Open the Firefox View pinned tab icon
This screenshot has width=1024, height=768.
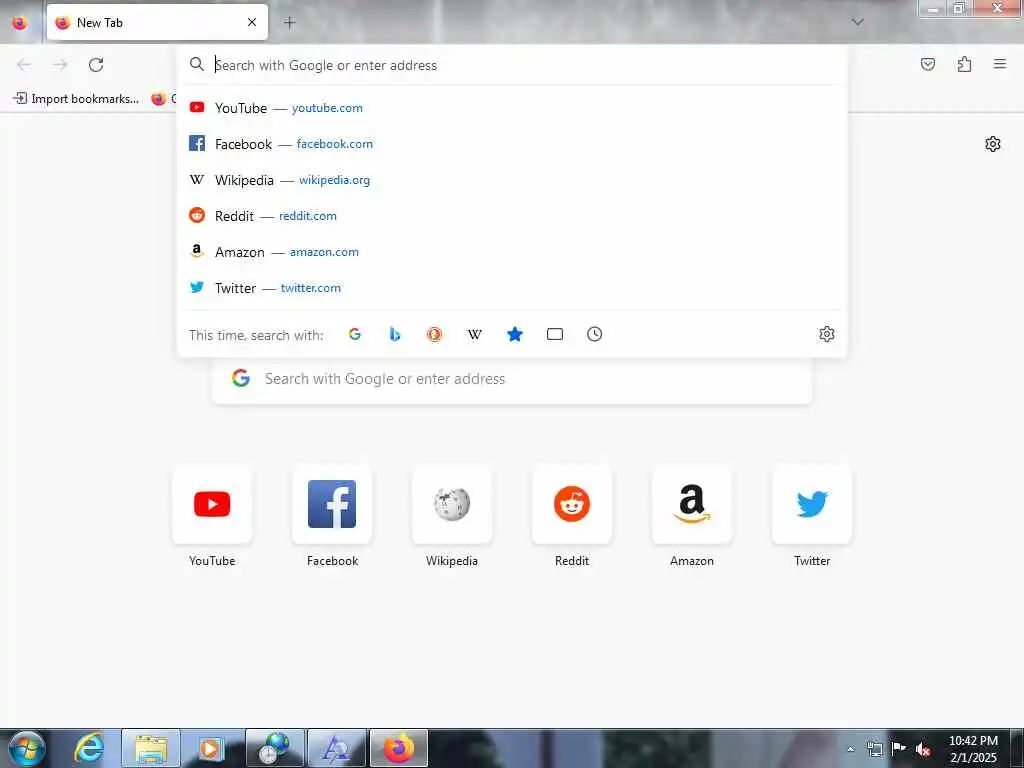[20, 23]
